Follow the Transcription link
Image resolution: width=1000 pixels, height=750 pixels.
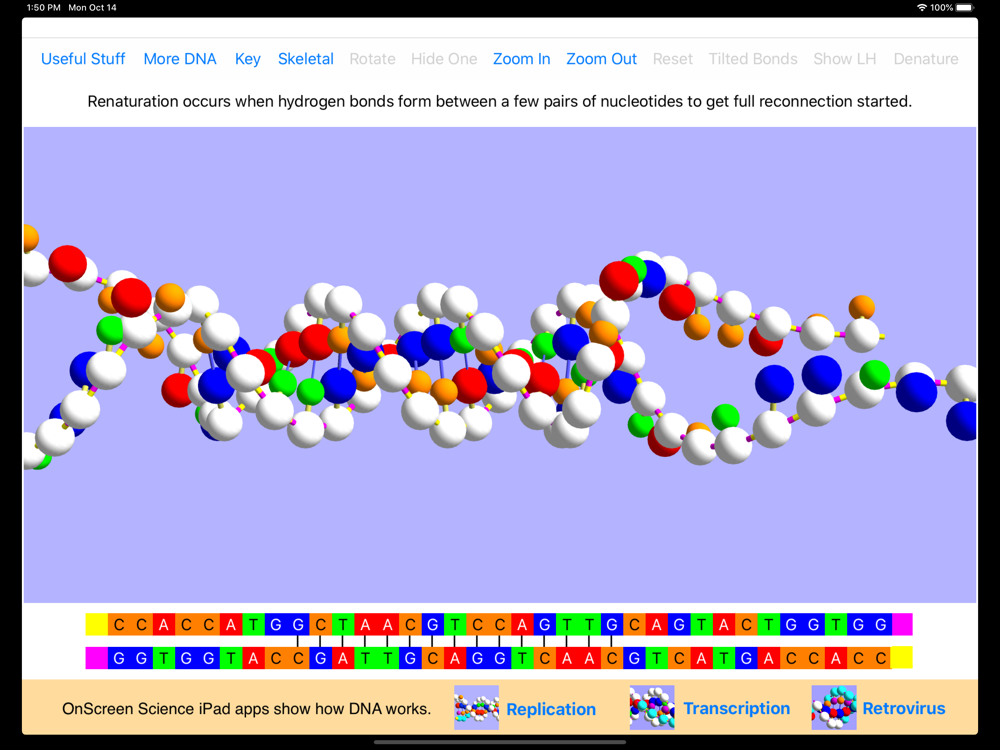(x=737, y=709)
